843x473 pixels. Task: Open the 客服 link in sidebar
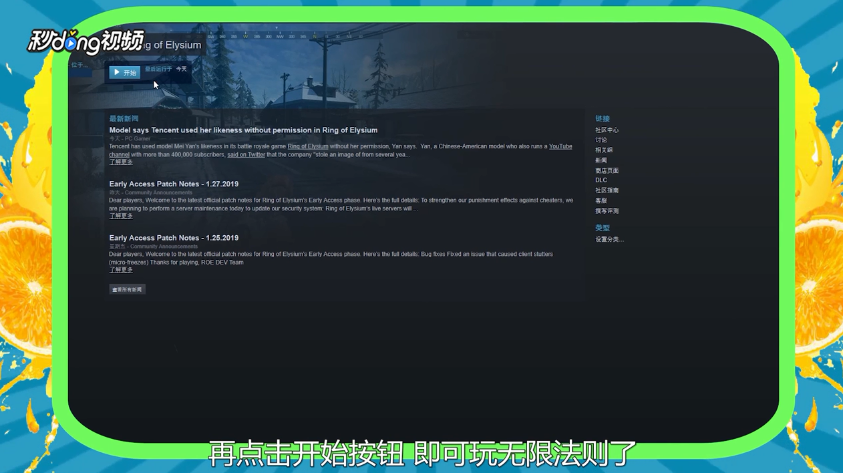(x=601, y=200)
